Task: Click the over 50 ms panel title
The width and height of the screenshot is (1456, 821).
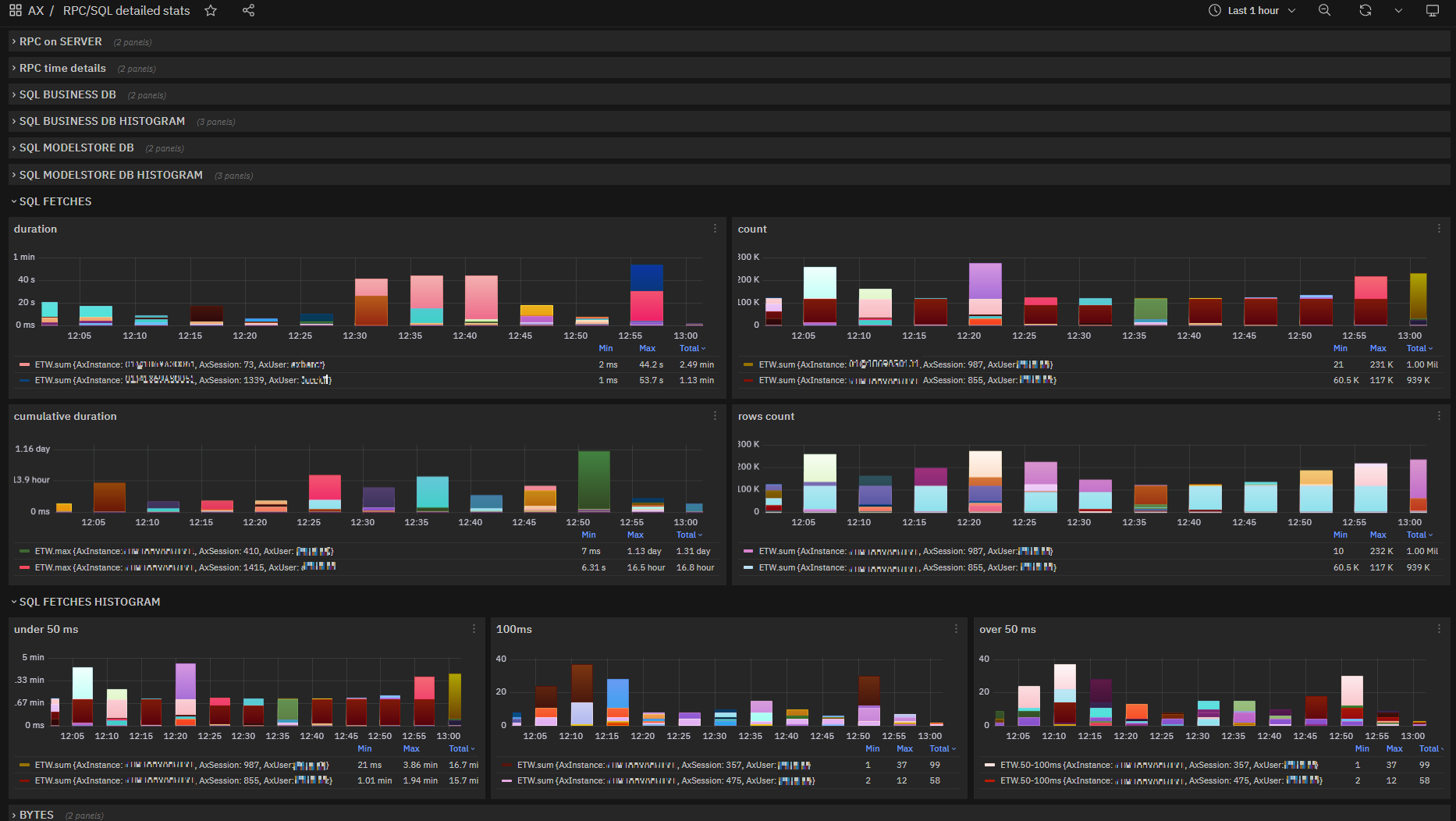Action: point(1007,629)
